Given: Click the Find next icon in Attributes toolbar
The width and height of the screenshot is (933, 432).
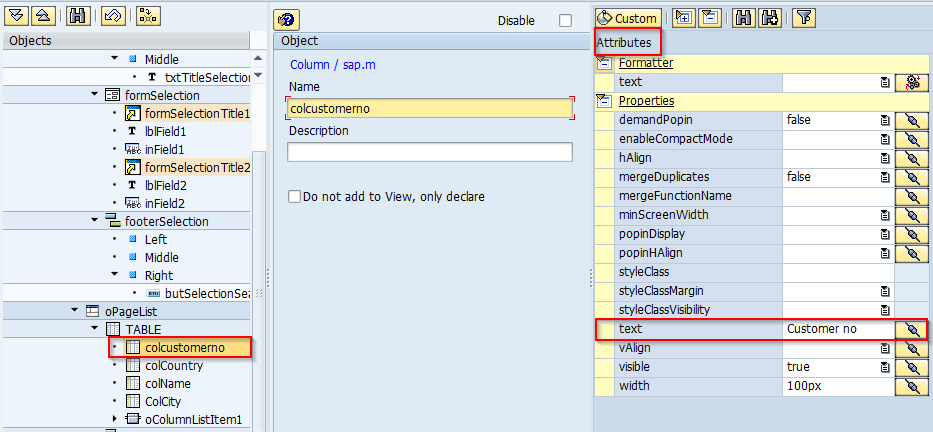Looking at the screenshot, I should click(x=770, y=18).
